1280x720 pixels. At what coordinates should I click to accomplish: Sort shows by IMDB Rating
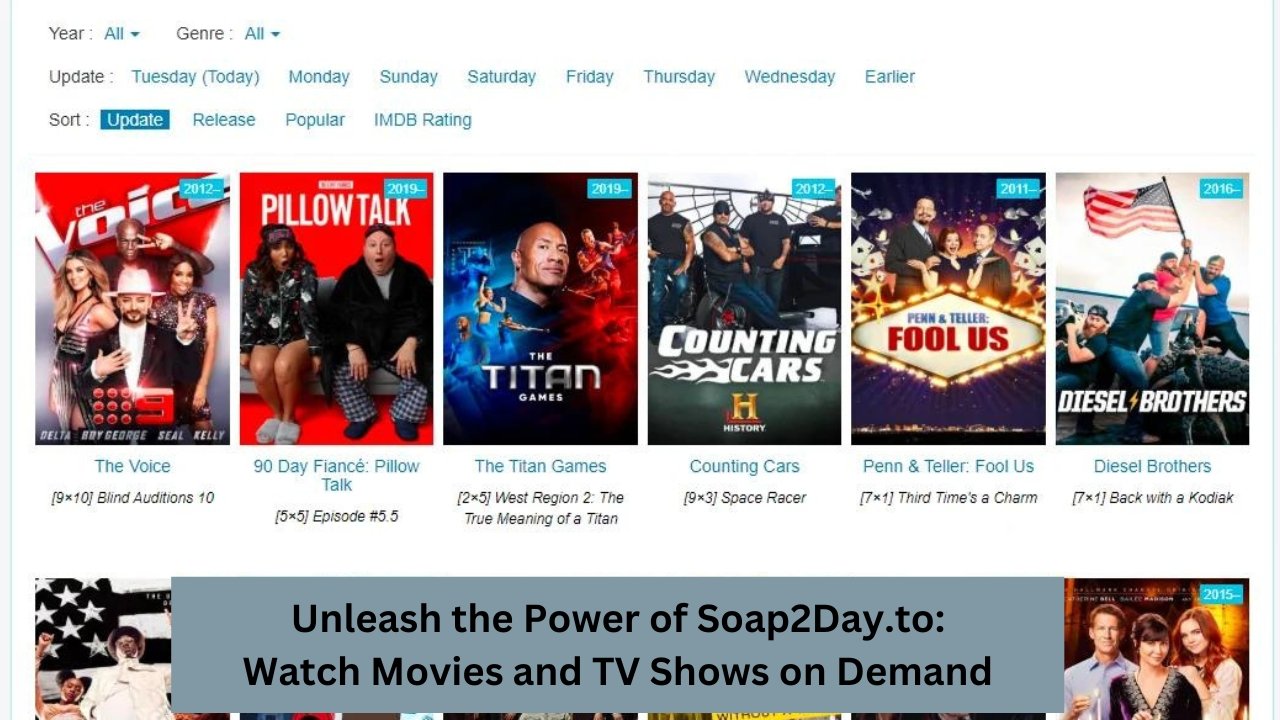click(x=423, y=120)
